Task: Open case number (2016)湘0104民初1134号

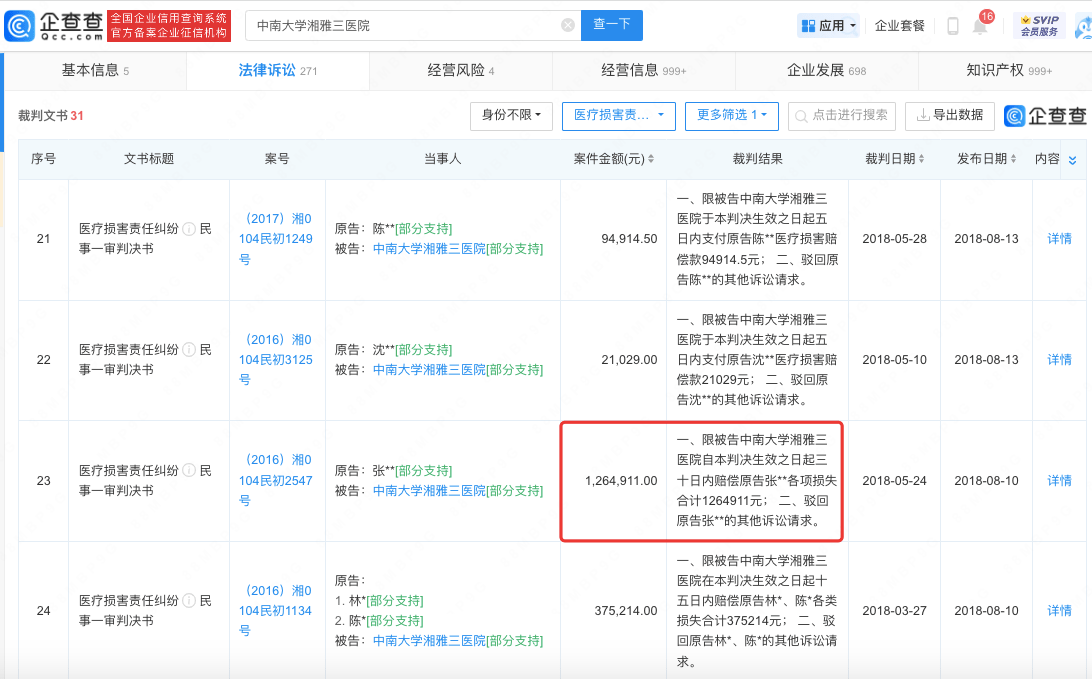Action: [x=276, y=611]
